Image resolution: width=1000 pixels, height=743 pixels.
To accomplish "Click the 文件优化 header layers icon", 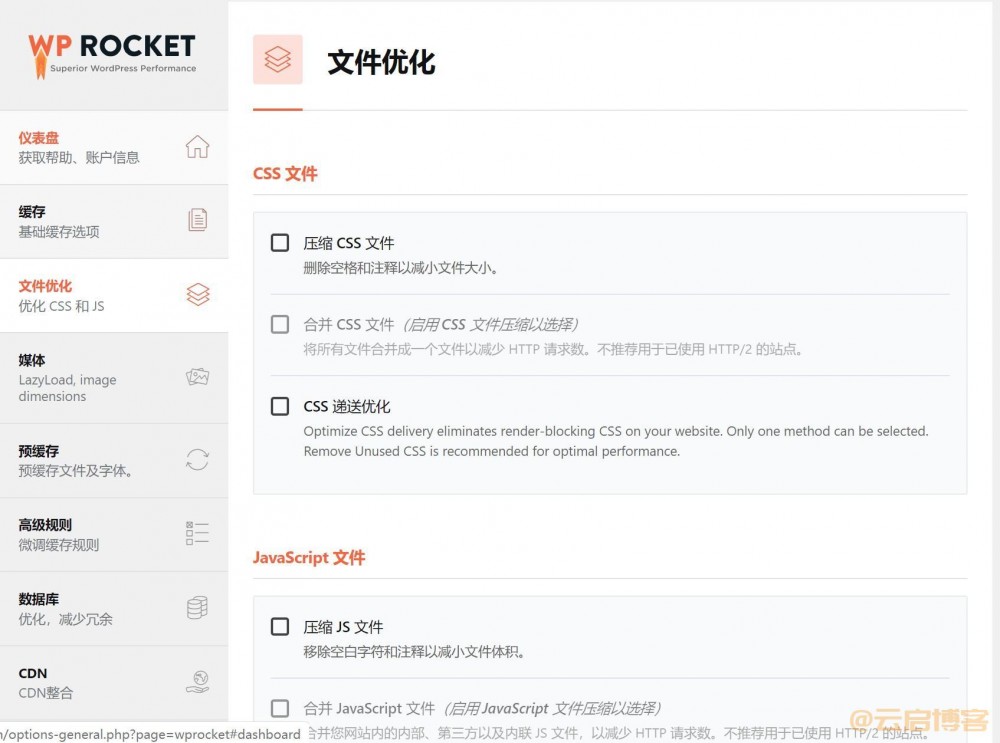I will [x=276, y=60].
